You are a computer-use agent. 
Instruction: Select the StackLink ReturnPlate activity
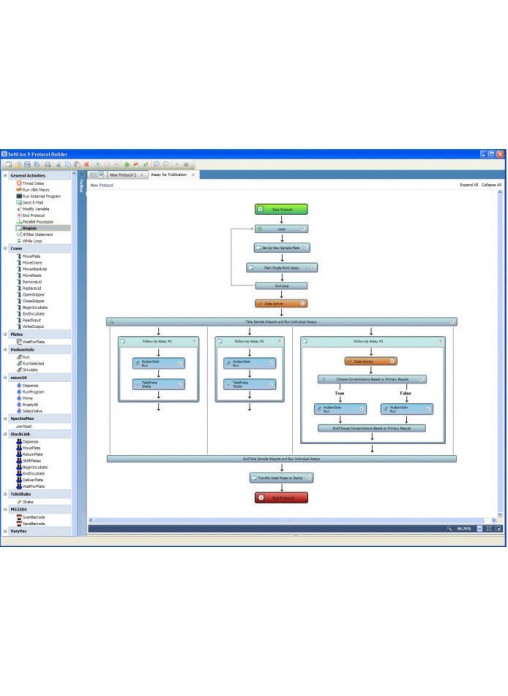click(30, 454)
